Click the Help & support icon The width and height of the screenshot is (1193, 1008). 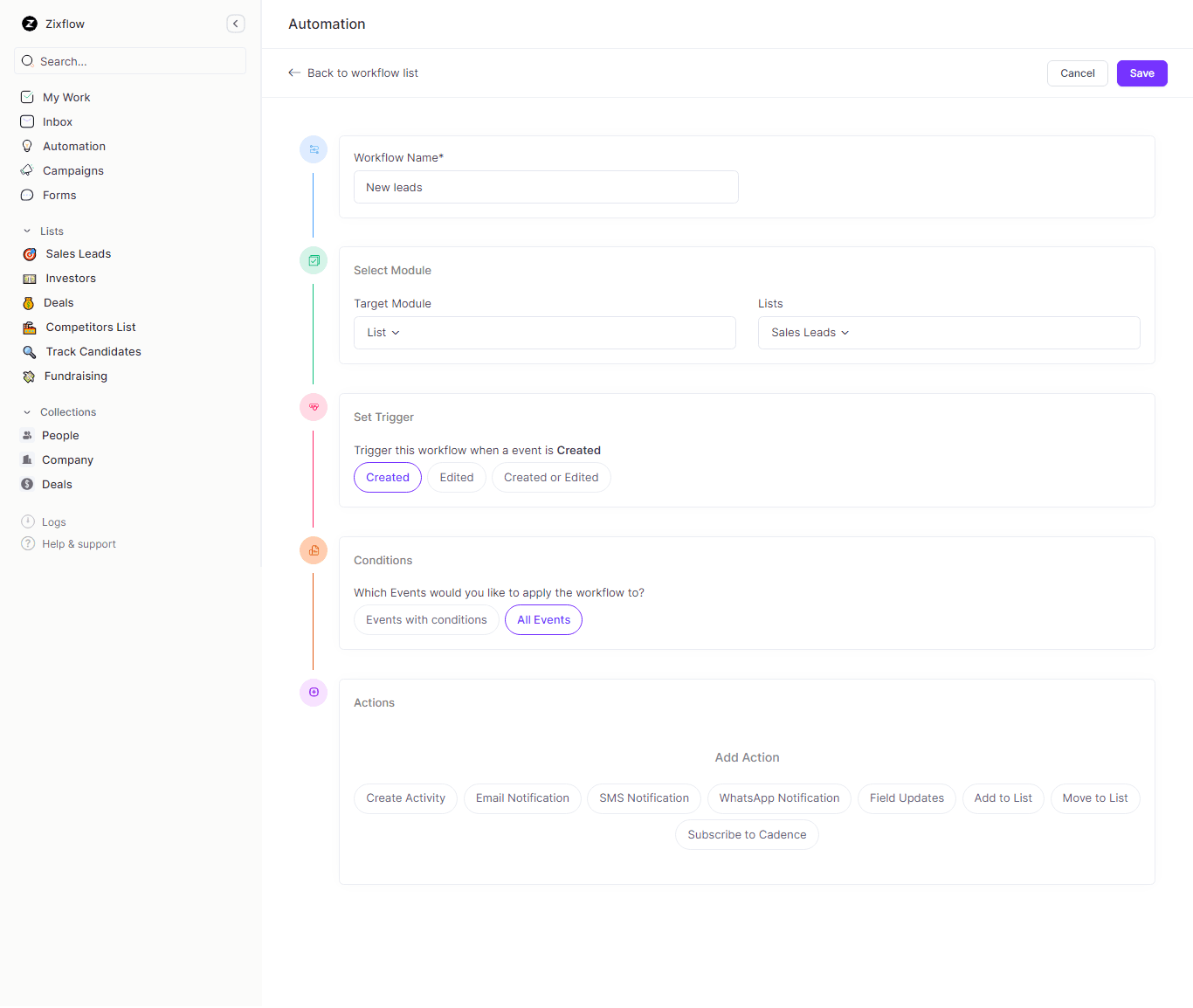[x=27, y=543]
